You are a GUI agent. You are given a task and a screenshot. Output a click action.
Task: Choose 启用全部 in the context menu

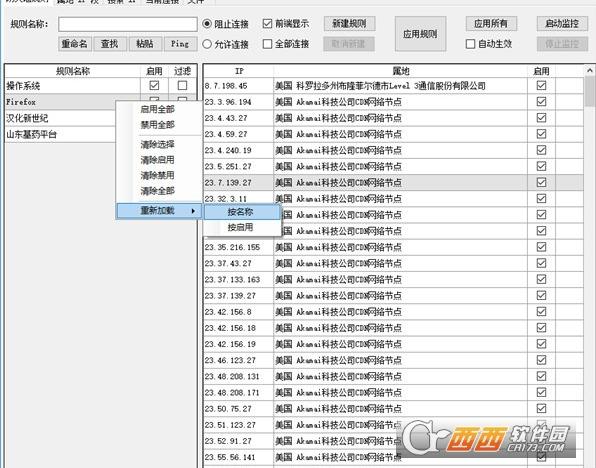(x=157, y=109)
